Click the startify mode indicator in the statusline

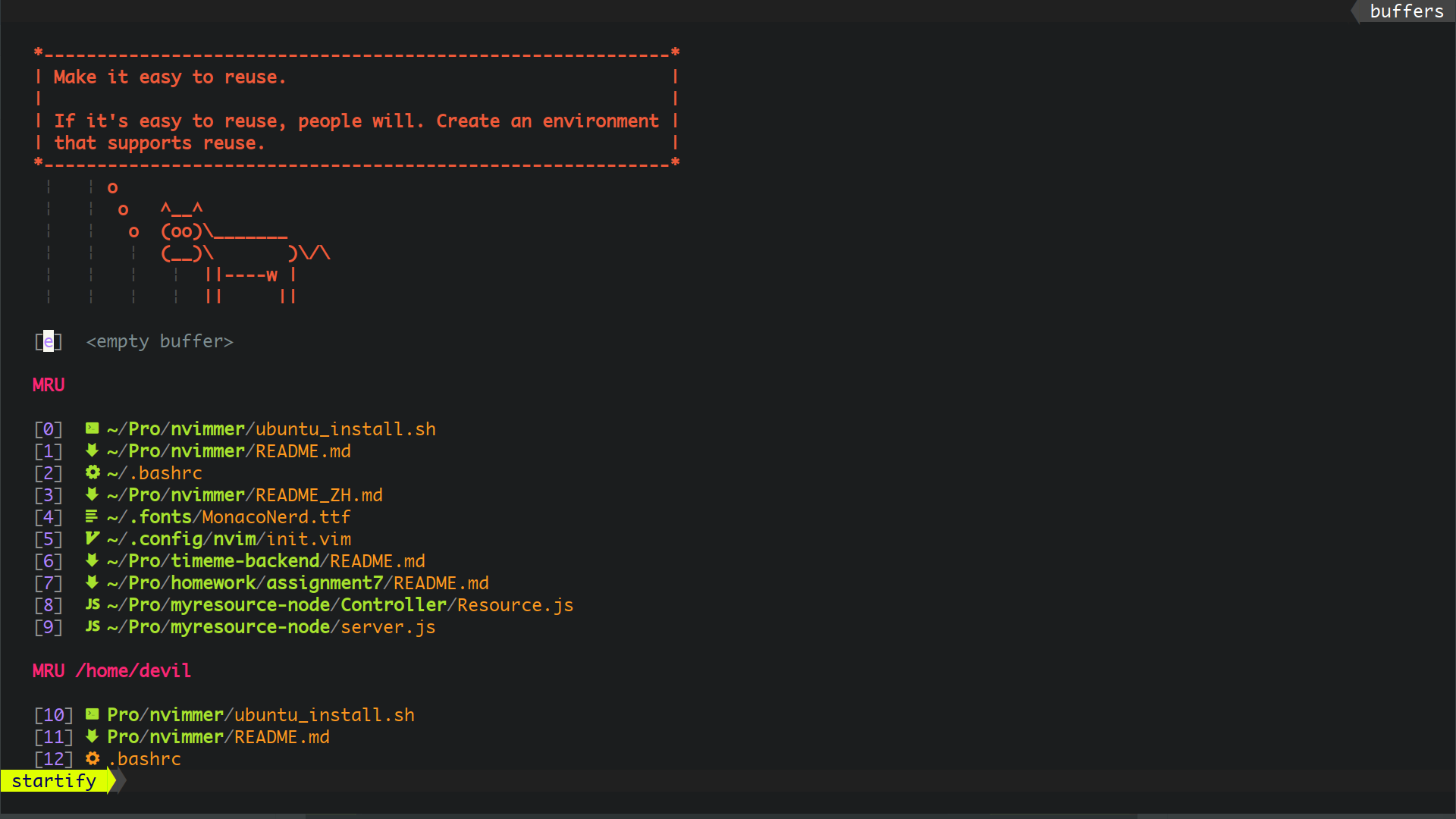pyautogui.click(x=54, y=781)
